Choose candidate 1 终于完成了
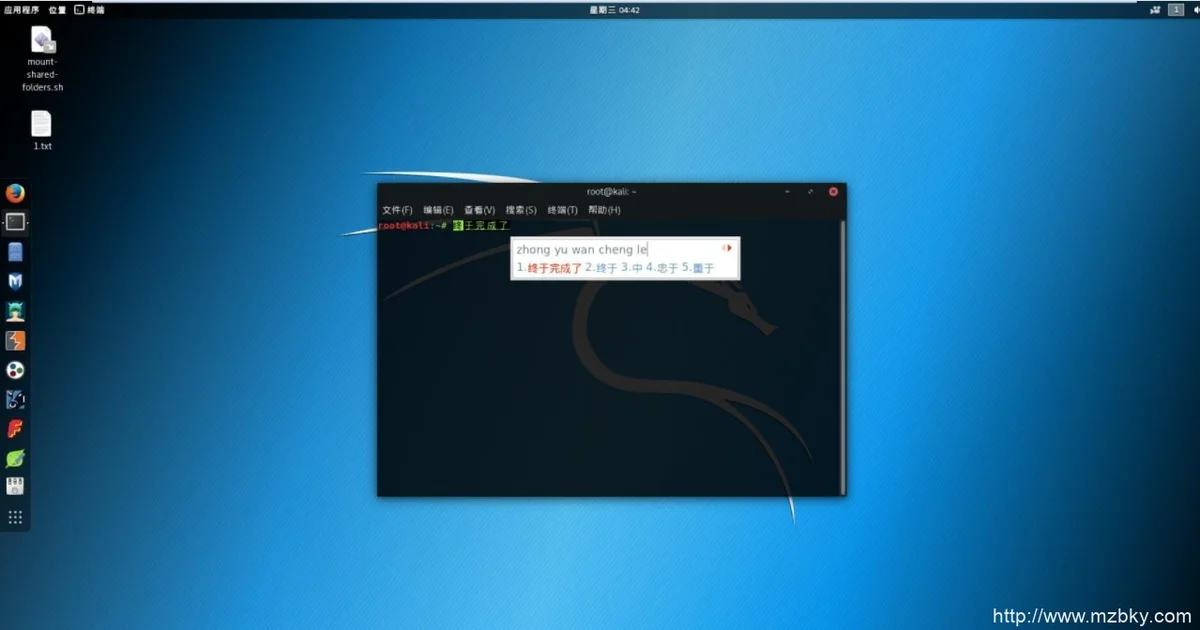The height and width of the screenshot is (630, 1200). click(549, 268)
